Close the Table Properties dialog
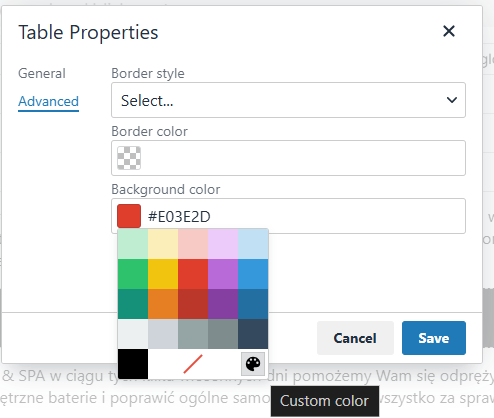Image resolution: width=494 pixels, height=418 pixels. [449, 31]
